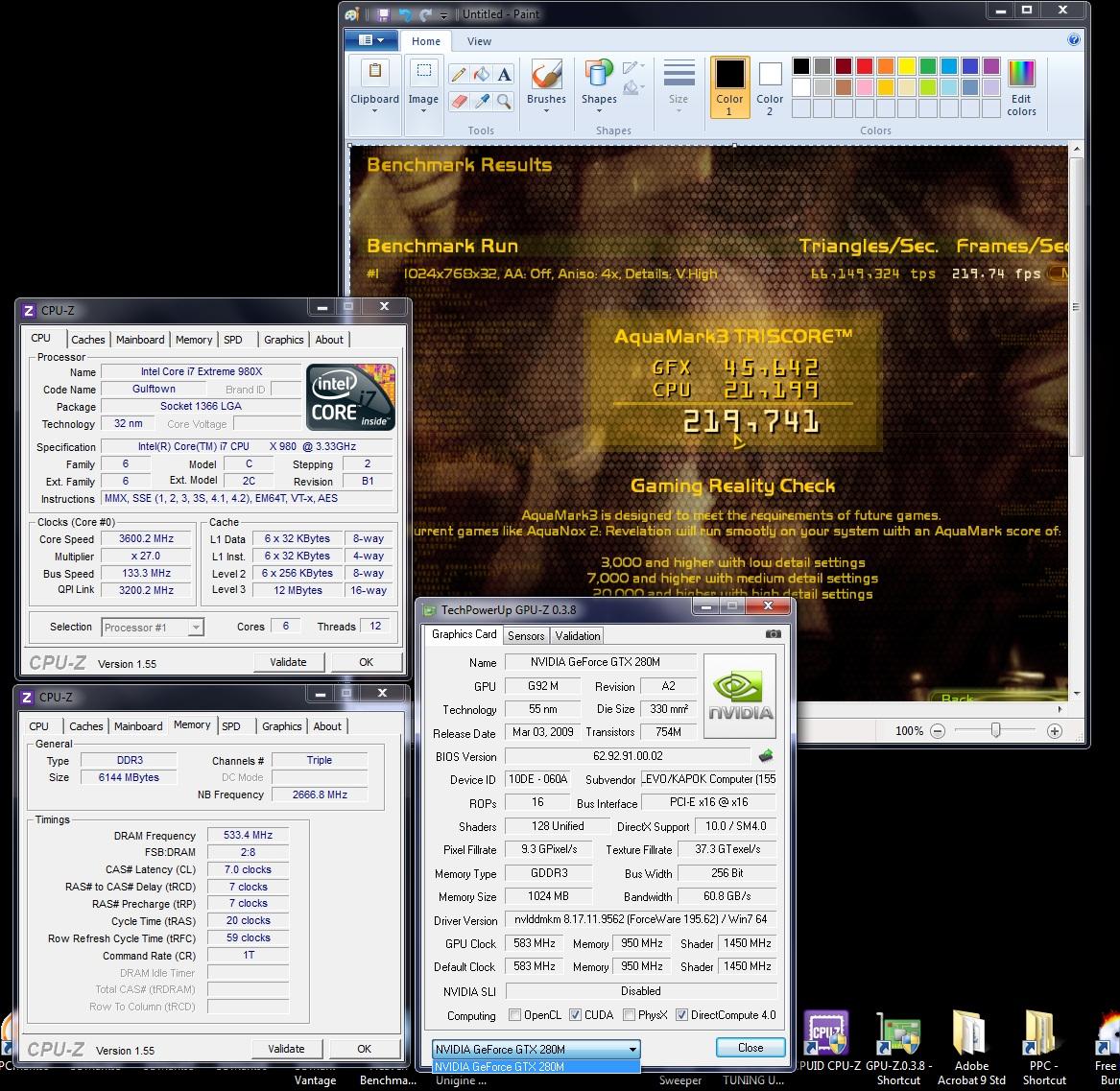Select the Text tool in Paint
The width and height of the screenshot is (1120, 1091).
pyautogui.click(x=504, y=74)
